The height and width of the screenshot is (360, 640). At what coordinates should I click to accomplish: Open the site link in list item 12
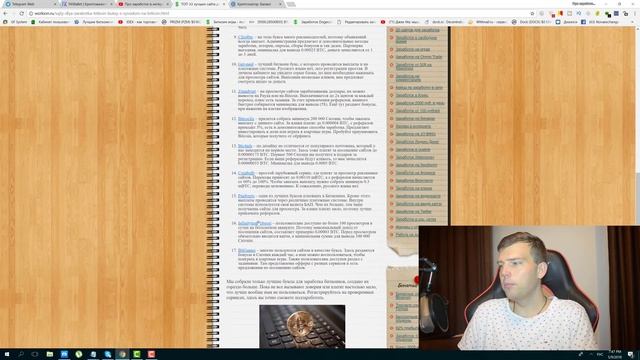click(246, 119)
